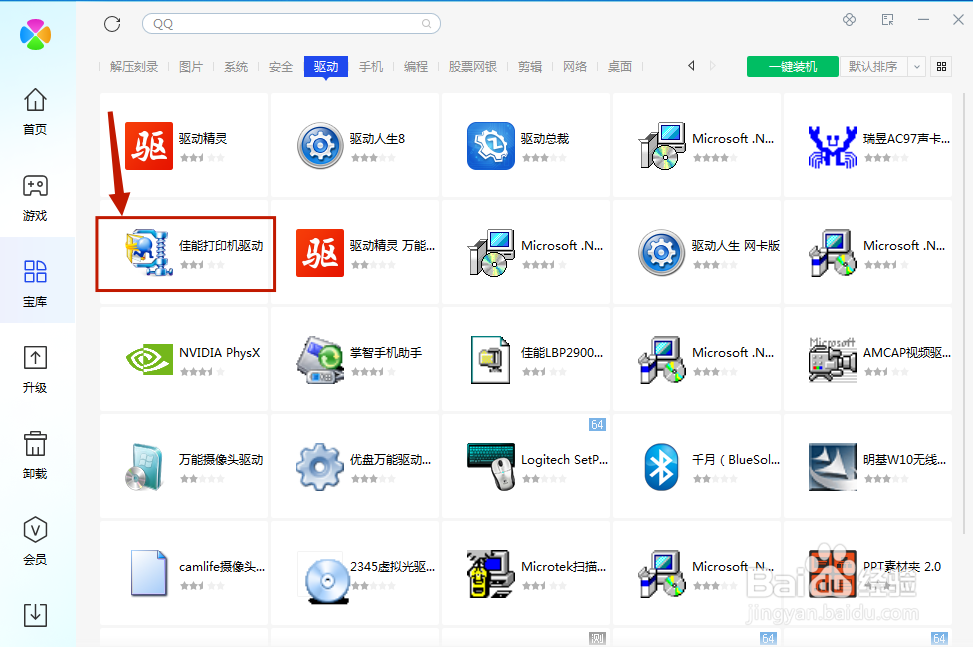Click the 佳能打印机驱动 icon
The image size is (973, 647).
(x=149, y=253)
